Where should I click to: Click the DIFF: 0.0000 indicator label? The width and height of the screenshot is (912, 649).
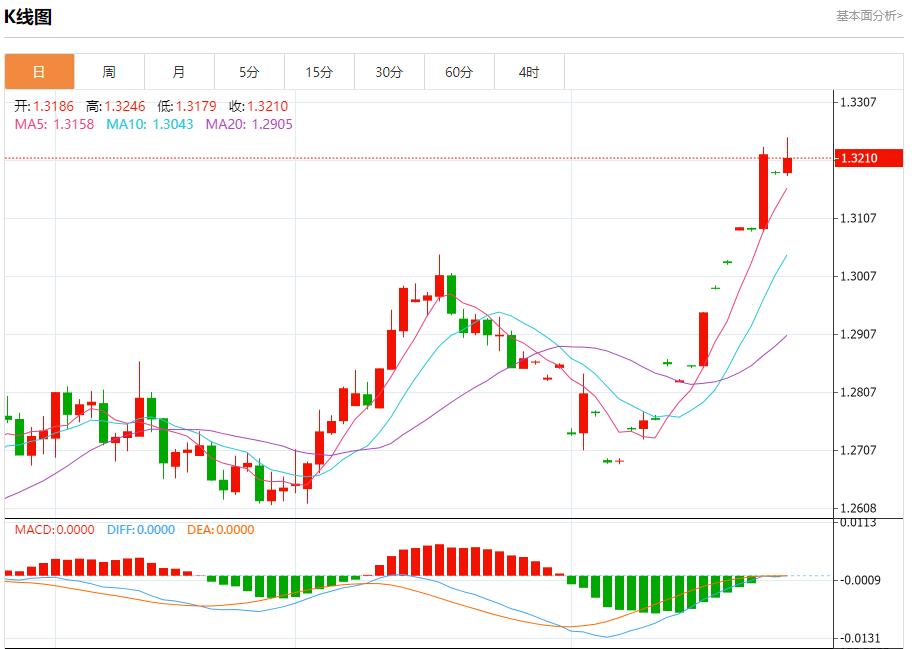tap(140, 530)
